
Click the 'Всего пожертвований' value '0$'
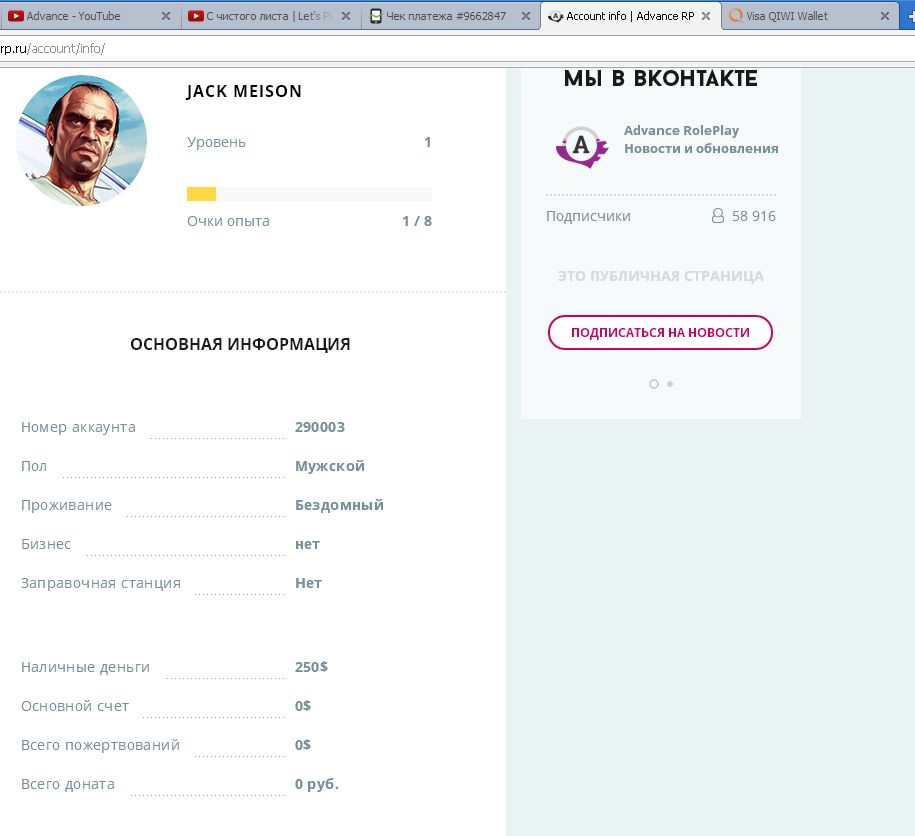(x=303, y=745)
